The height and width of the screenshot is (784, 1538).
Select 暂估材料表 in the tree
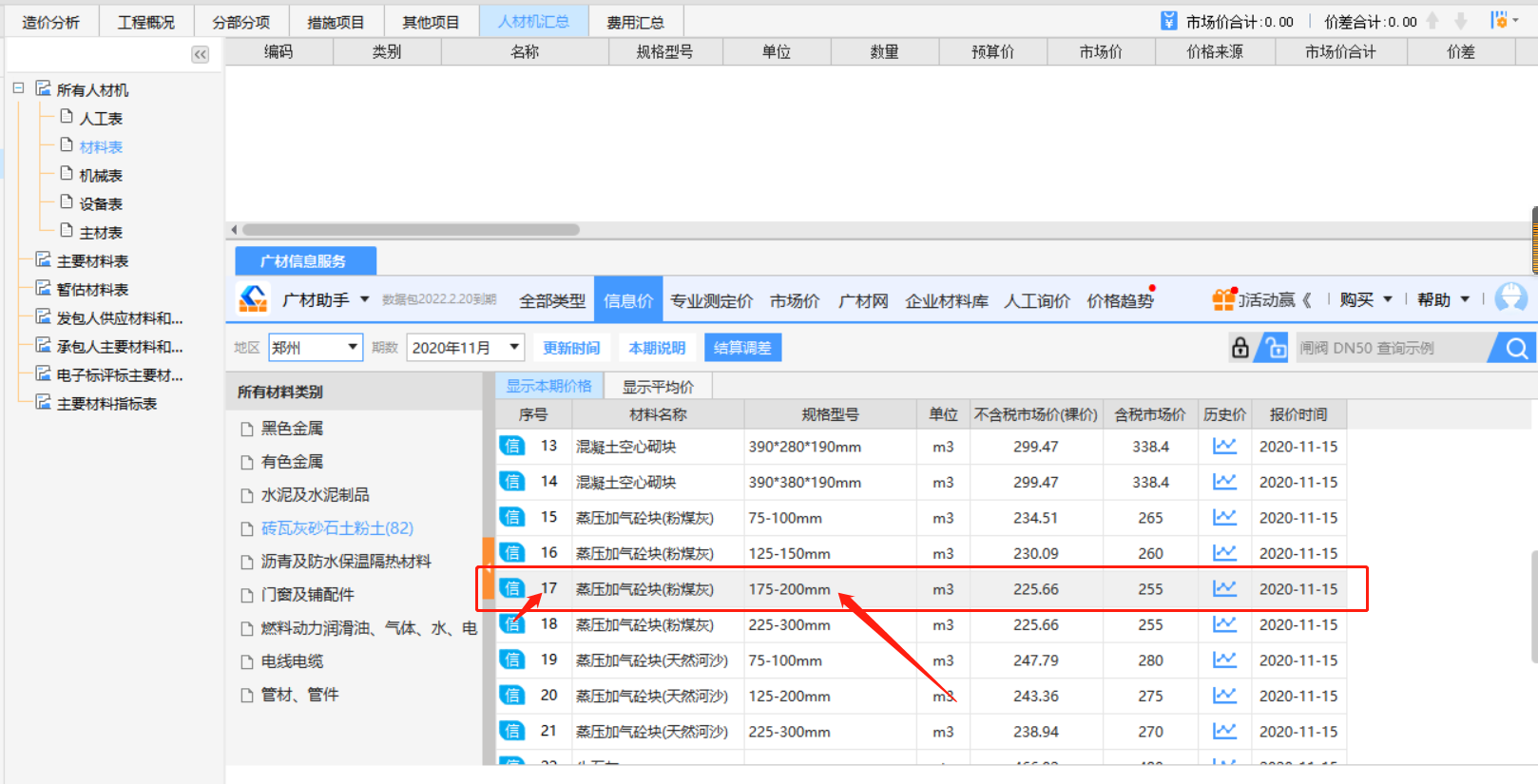point(92,289)
